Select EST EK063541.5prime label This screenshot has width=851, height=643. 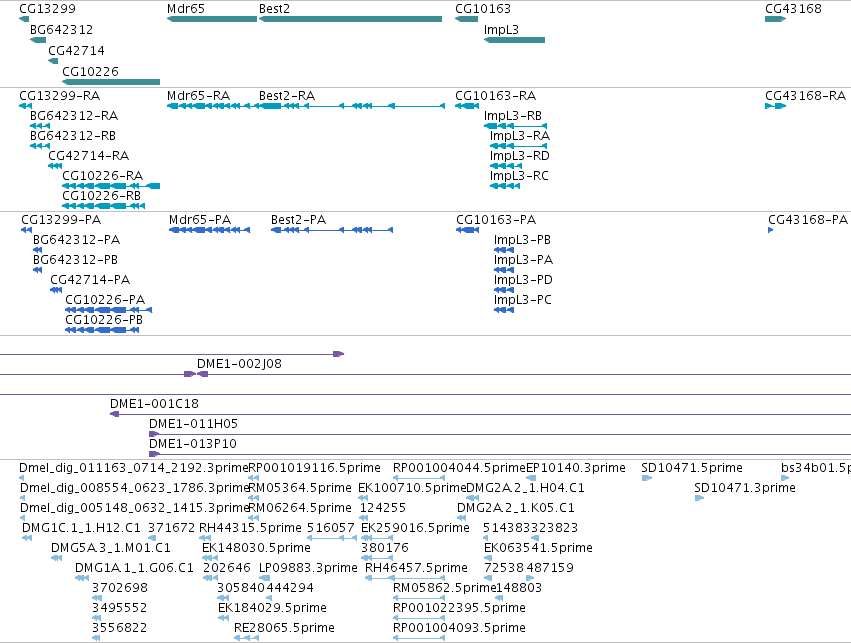tap(538, 547)
